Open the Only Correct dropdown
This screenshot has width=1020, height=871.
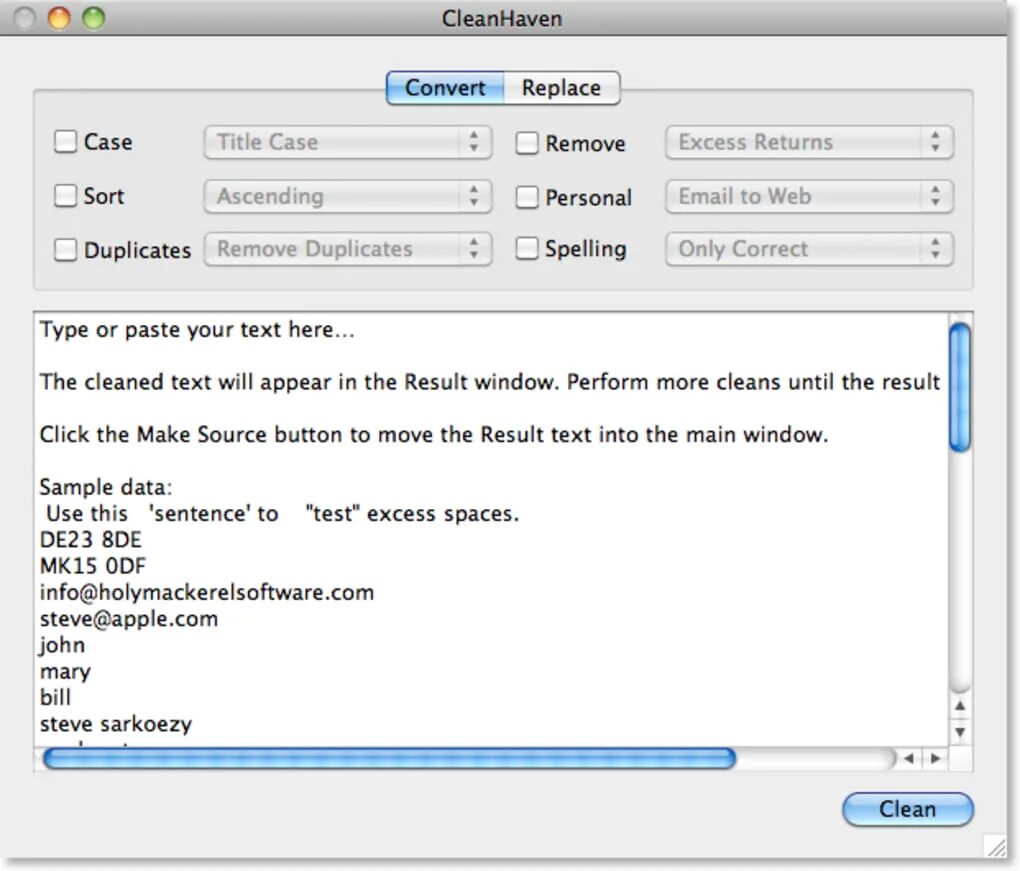pos(809,248)
